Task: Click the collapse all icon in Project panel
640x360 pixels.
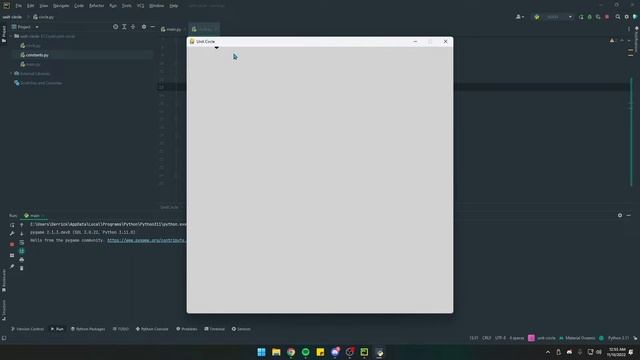Action: click(133, 27)
